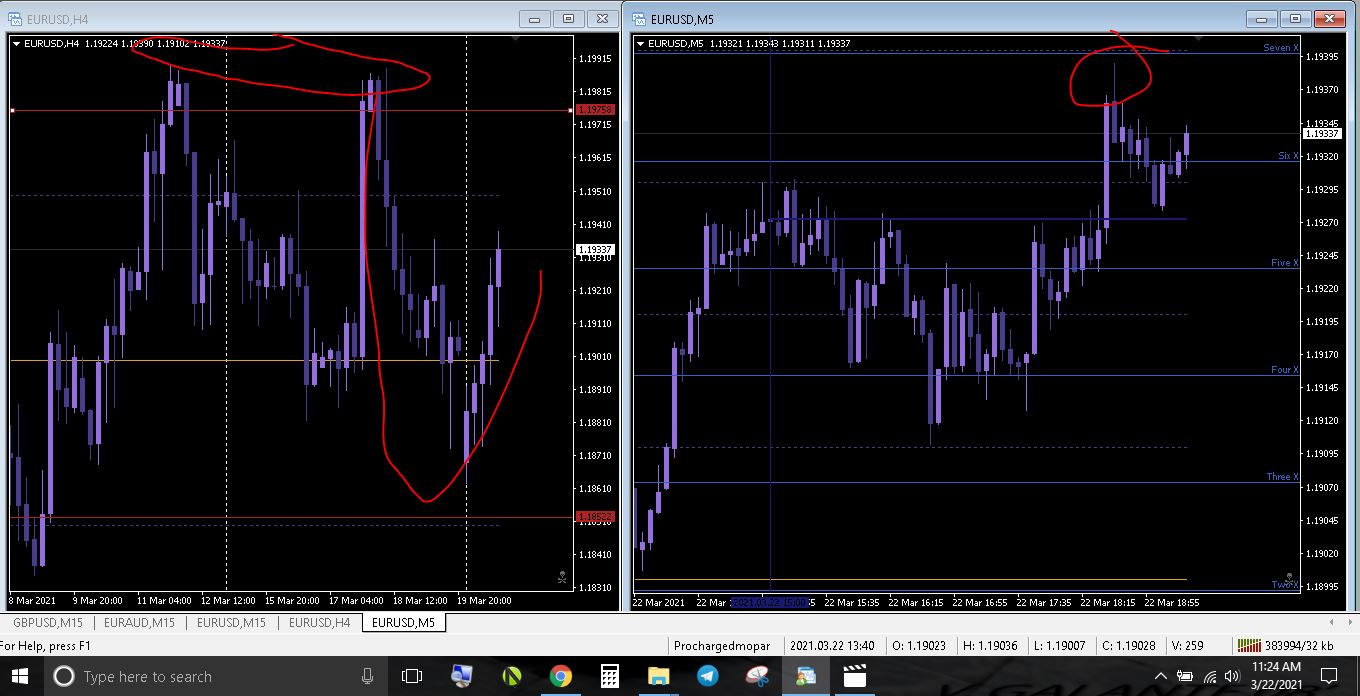The image size is (1360, 696).
Task: Click the 1.19758 red price level label
Action: (595, 110)
